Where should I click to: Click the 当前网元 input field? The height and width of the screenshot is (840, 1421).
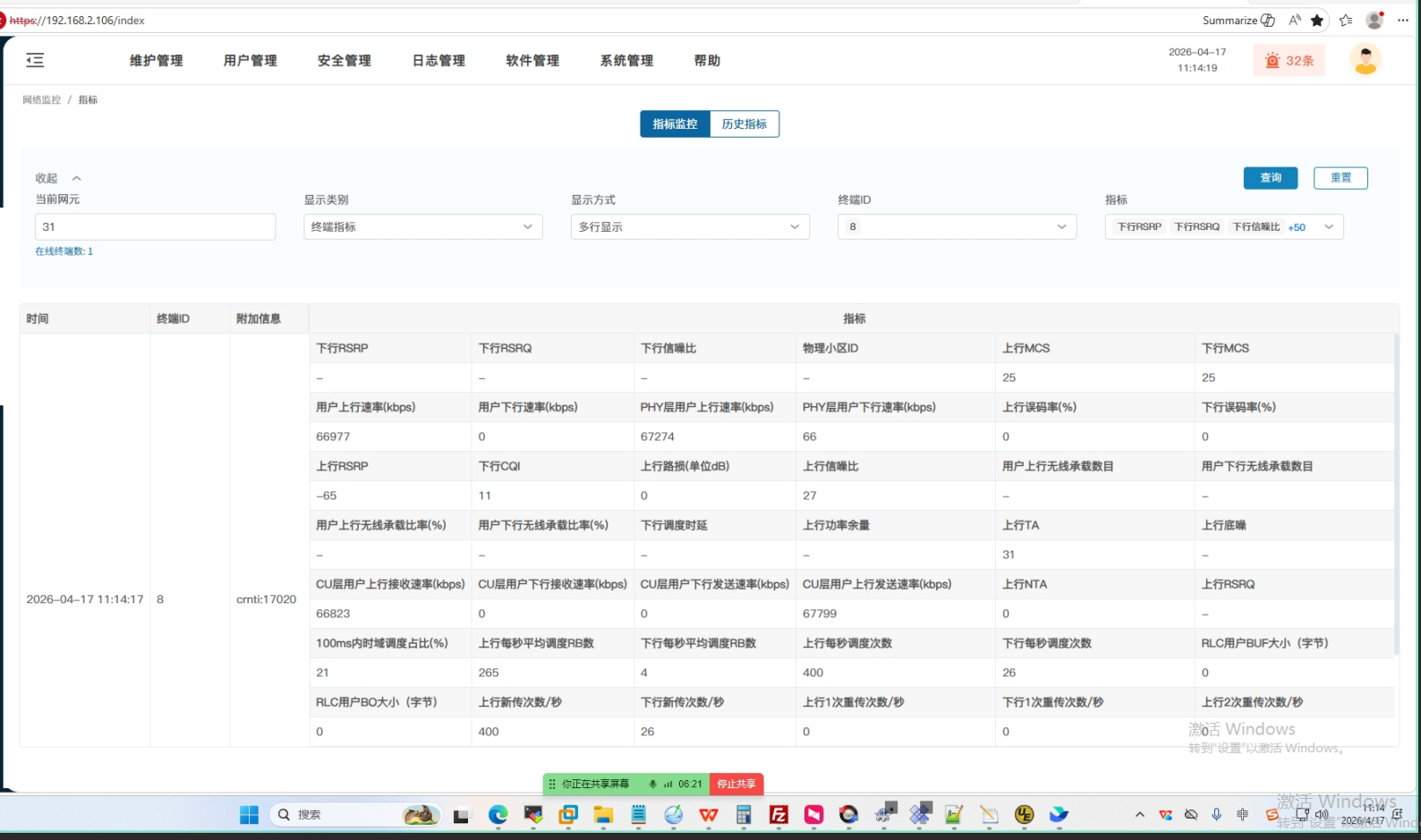pyautogui.click(x=155, y=227)
